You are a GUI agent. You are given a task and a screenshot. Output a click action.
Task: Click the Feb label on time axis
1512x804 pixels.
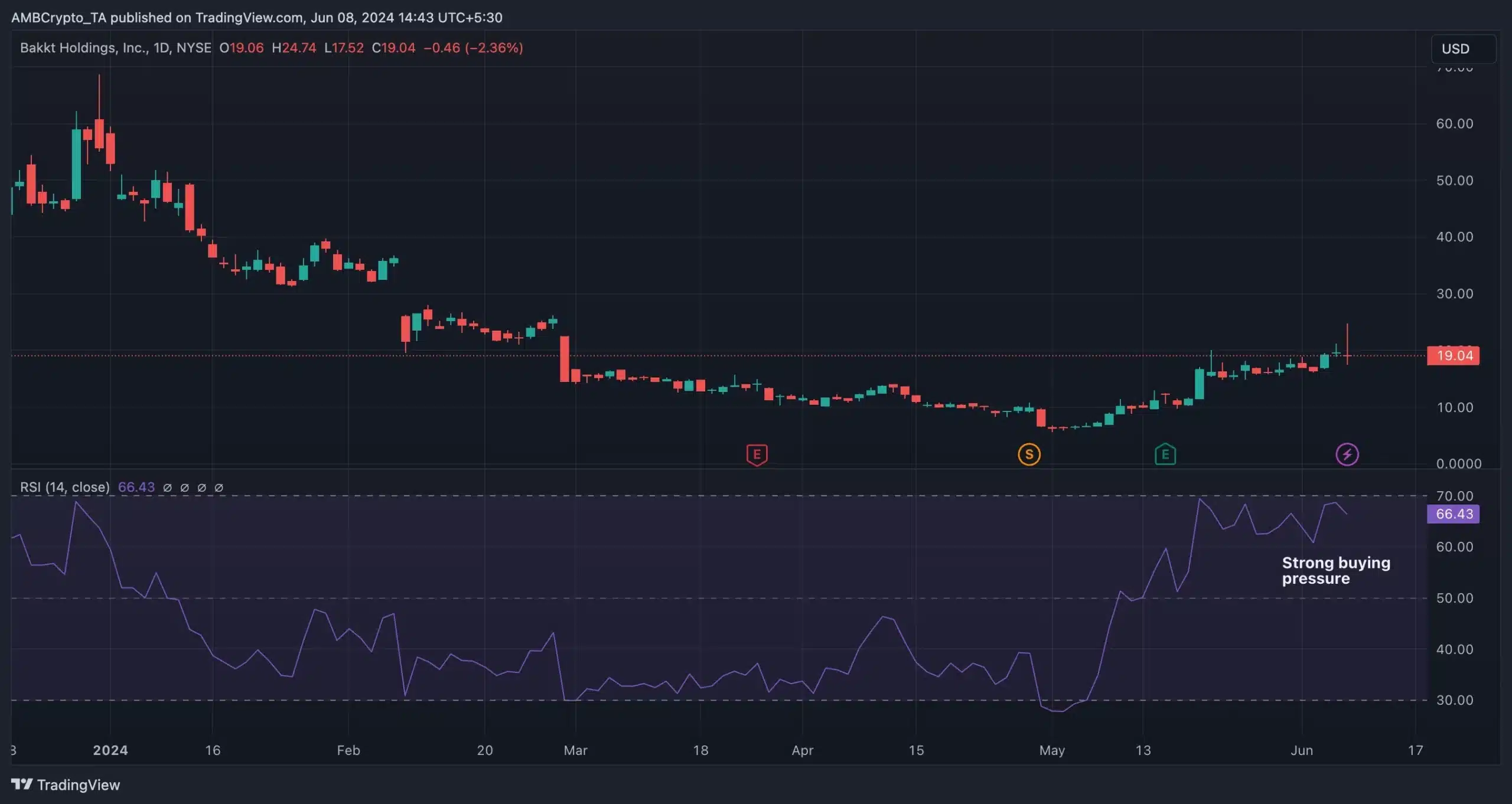tap(348, 750)
